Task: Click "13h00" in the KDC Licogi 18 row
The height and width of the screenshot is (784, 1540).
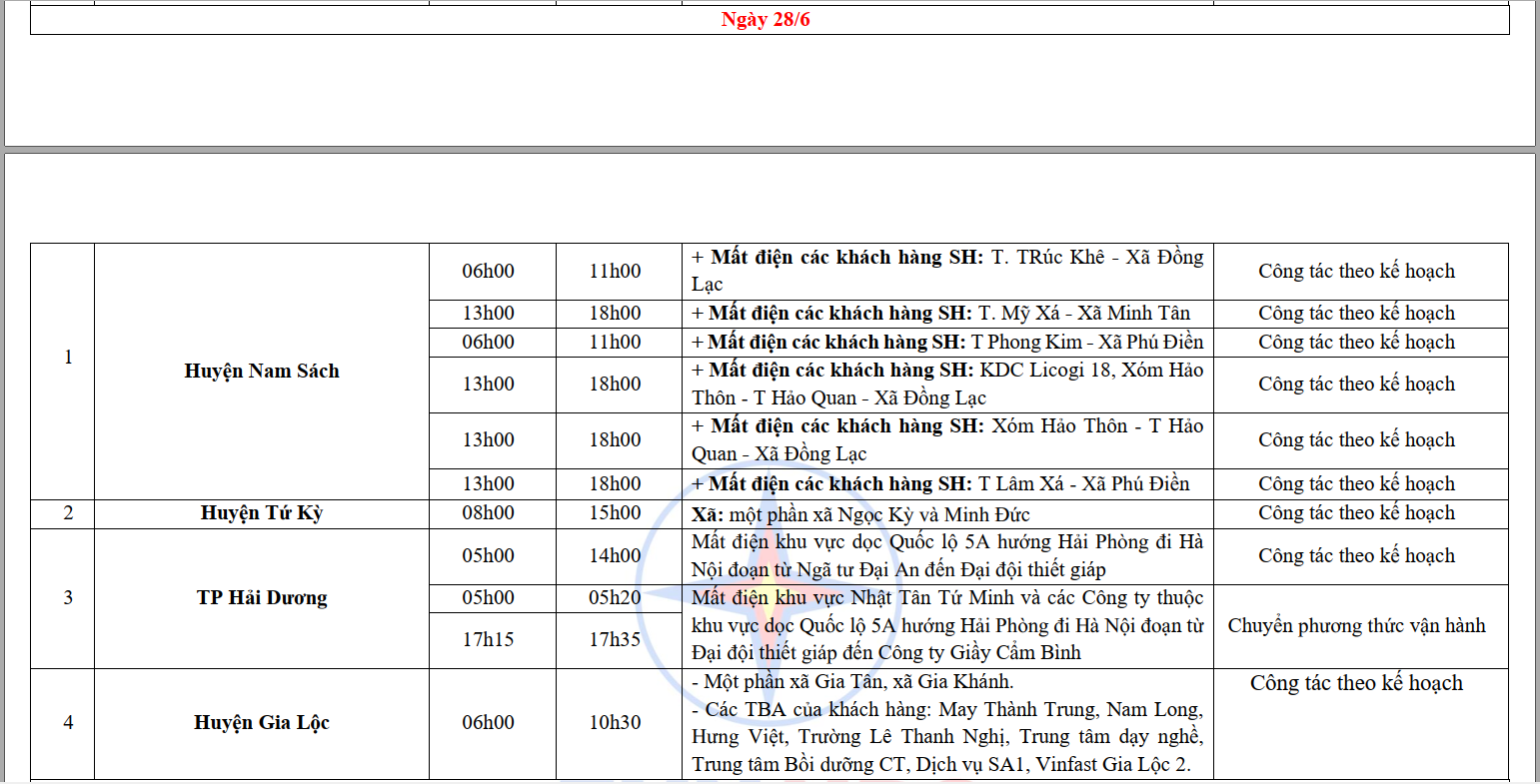Action: 489,384
